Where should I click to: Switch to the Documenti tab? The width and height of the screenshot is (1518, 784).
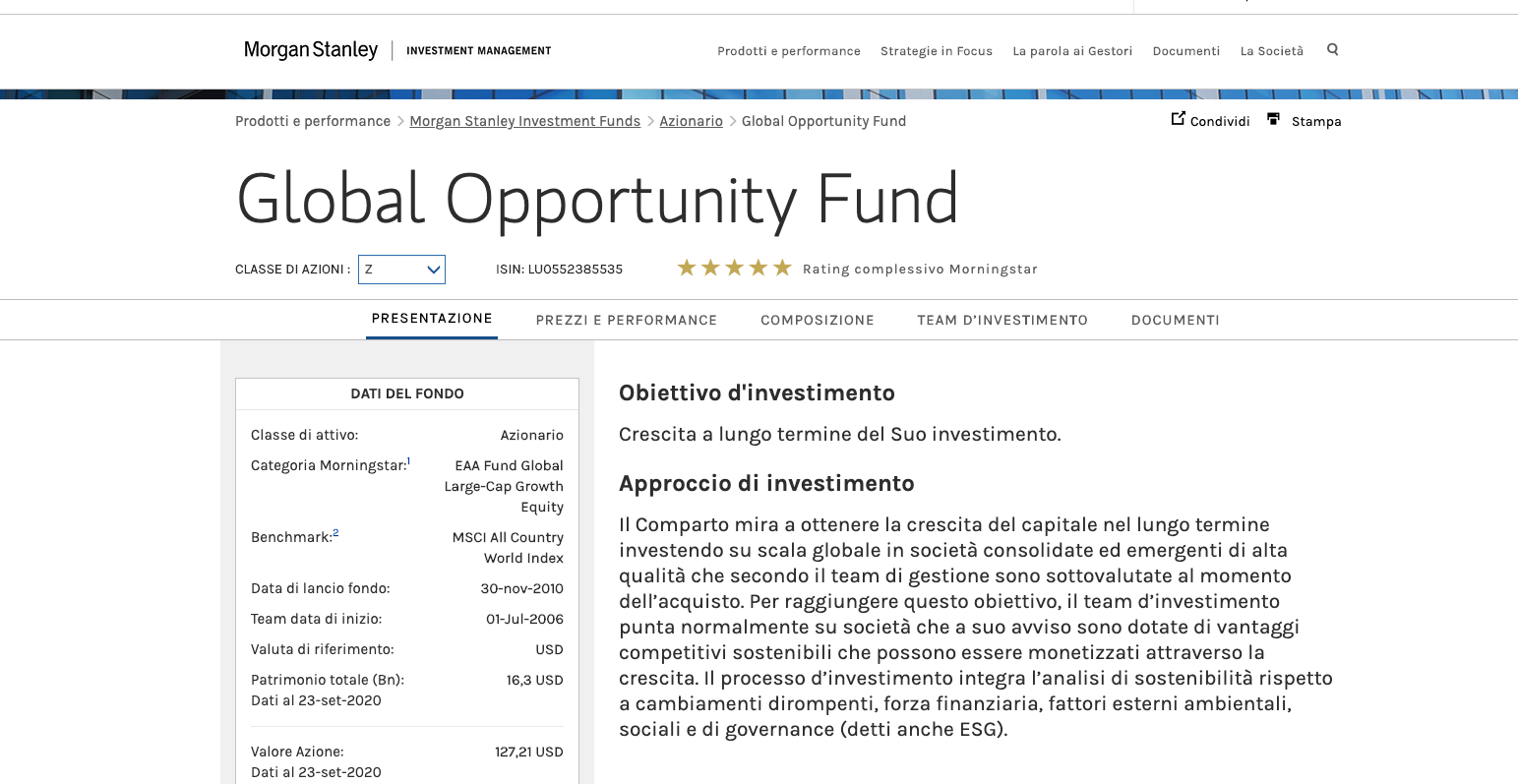click(1176, 320)
